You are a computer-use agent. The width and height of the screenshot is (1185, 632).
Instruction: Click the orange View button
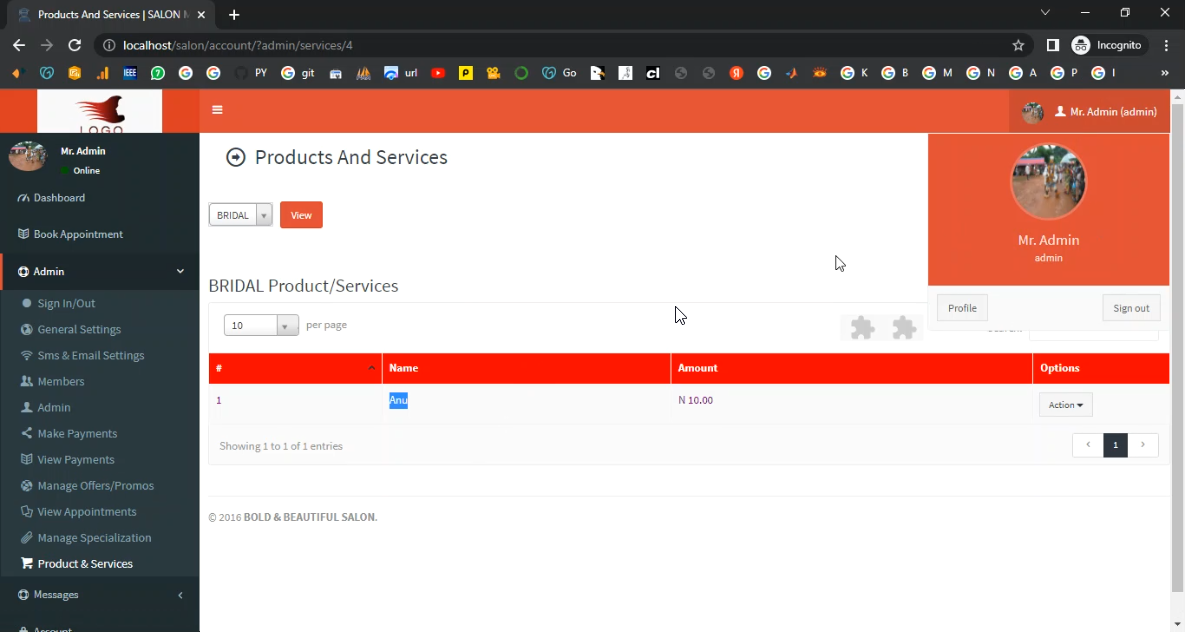(x=301, y=215)
